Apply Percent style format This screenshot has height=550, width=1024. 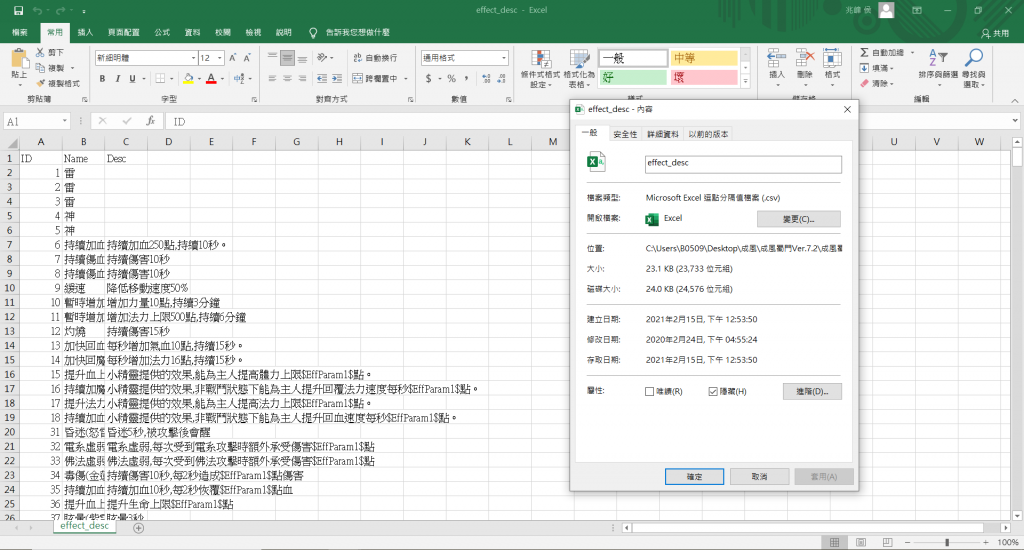coord(451,78)
